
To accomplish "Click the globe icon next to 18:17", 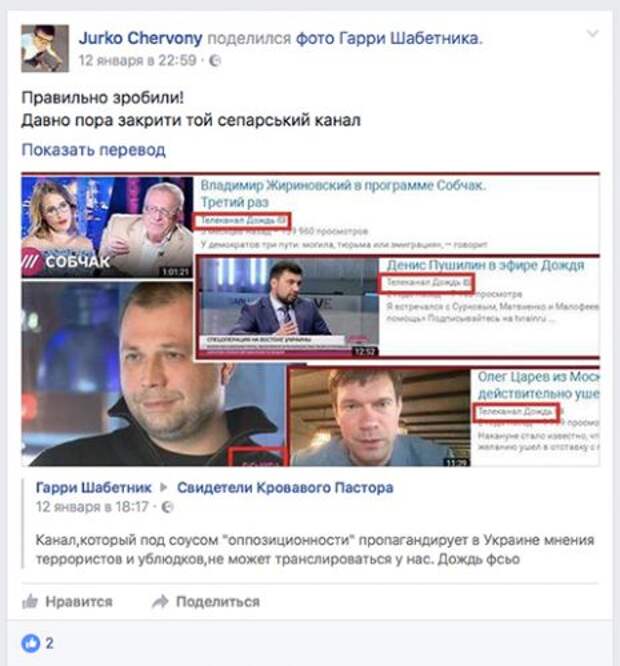I will tap(168, 507).
